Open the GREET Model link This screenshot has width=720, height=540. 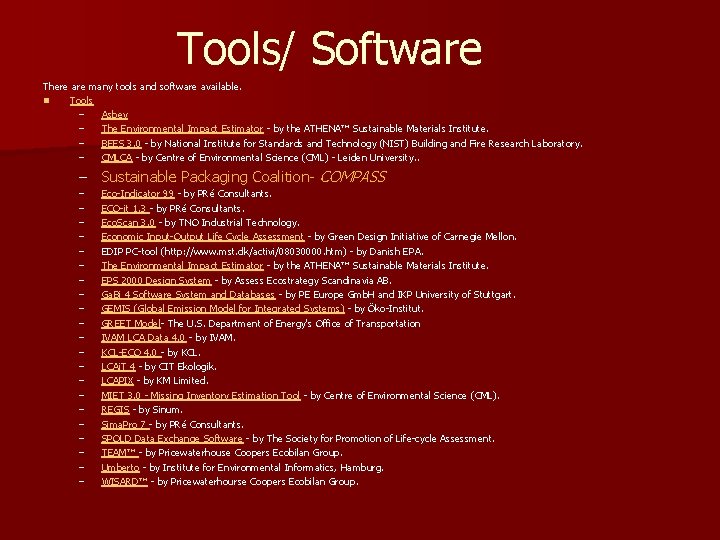131,324
